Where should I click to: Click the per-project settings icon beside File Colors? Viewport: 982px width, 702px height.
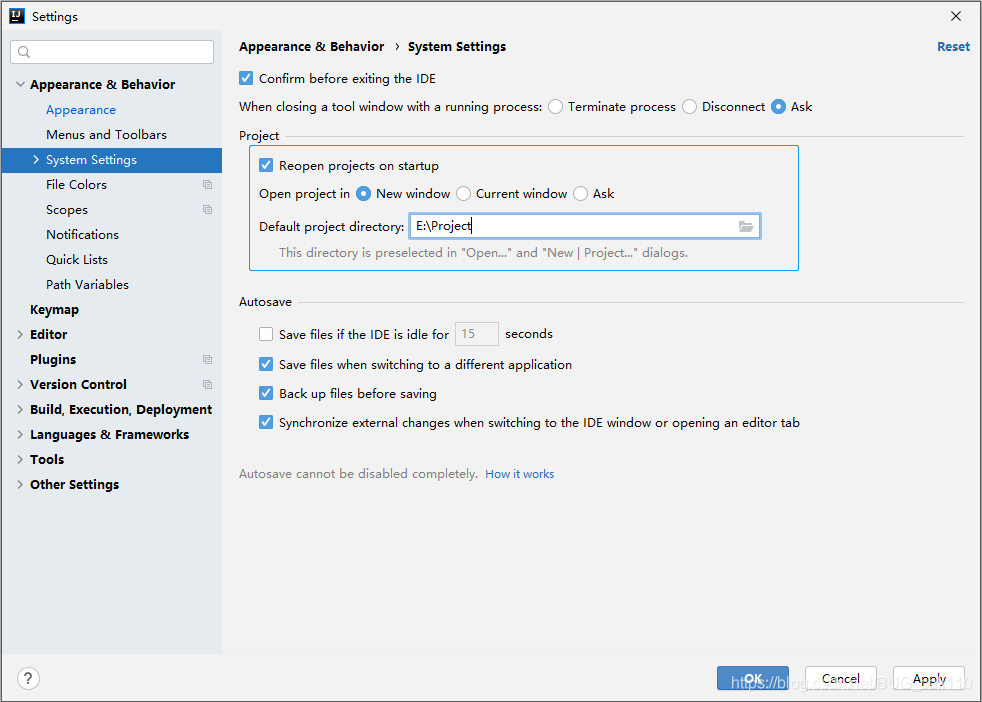[207, 184]
